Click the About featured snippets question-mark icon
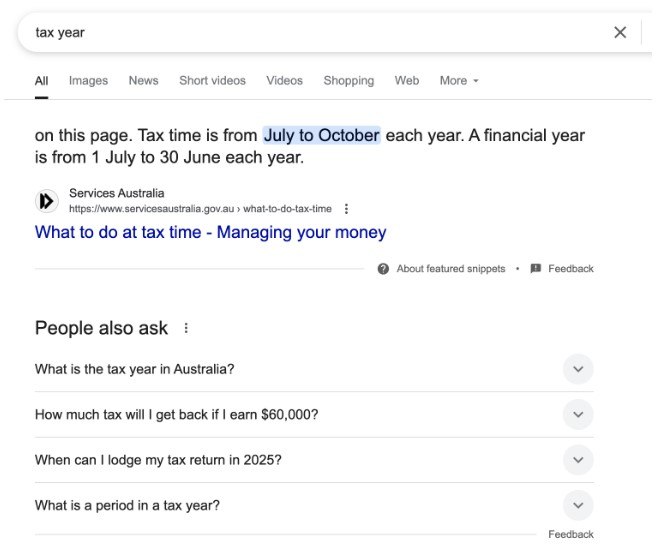 tap(383, 269)
